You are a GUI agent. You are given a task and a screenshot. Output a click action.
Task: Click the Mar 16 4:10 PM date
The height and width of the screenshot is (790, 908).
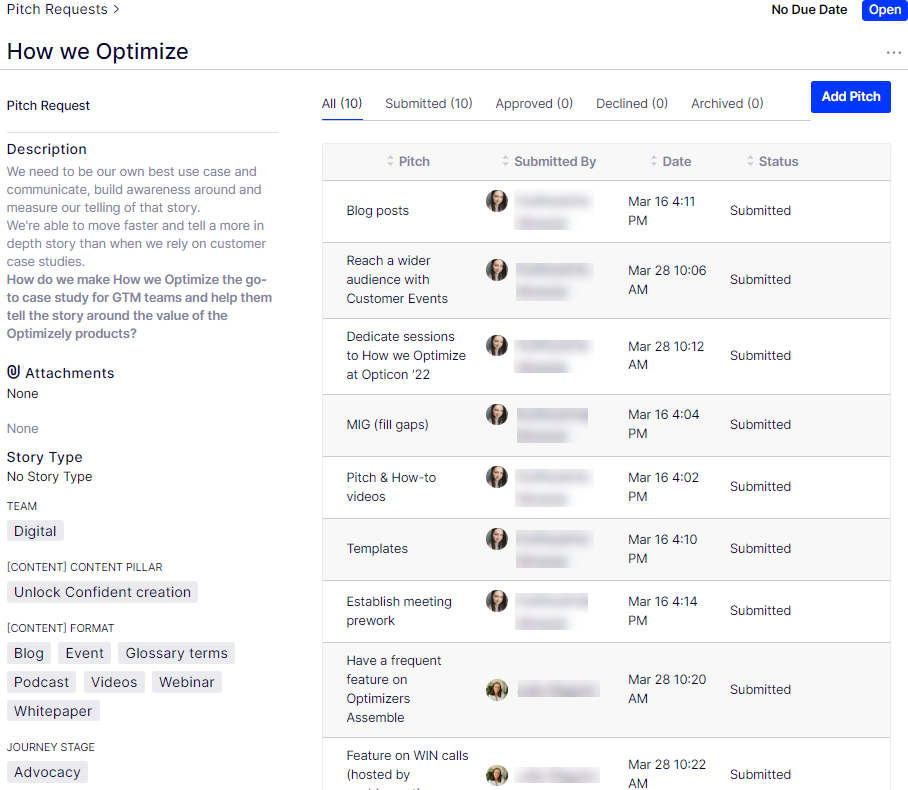click(x=662, y=549)
